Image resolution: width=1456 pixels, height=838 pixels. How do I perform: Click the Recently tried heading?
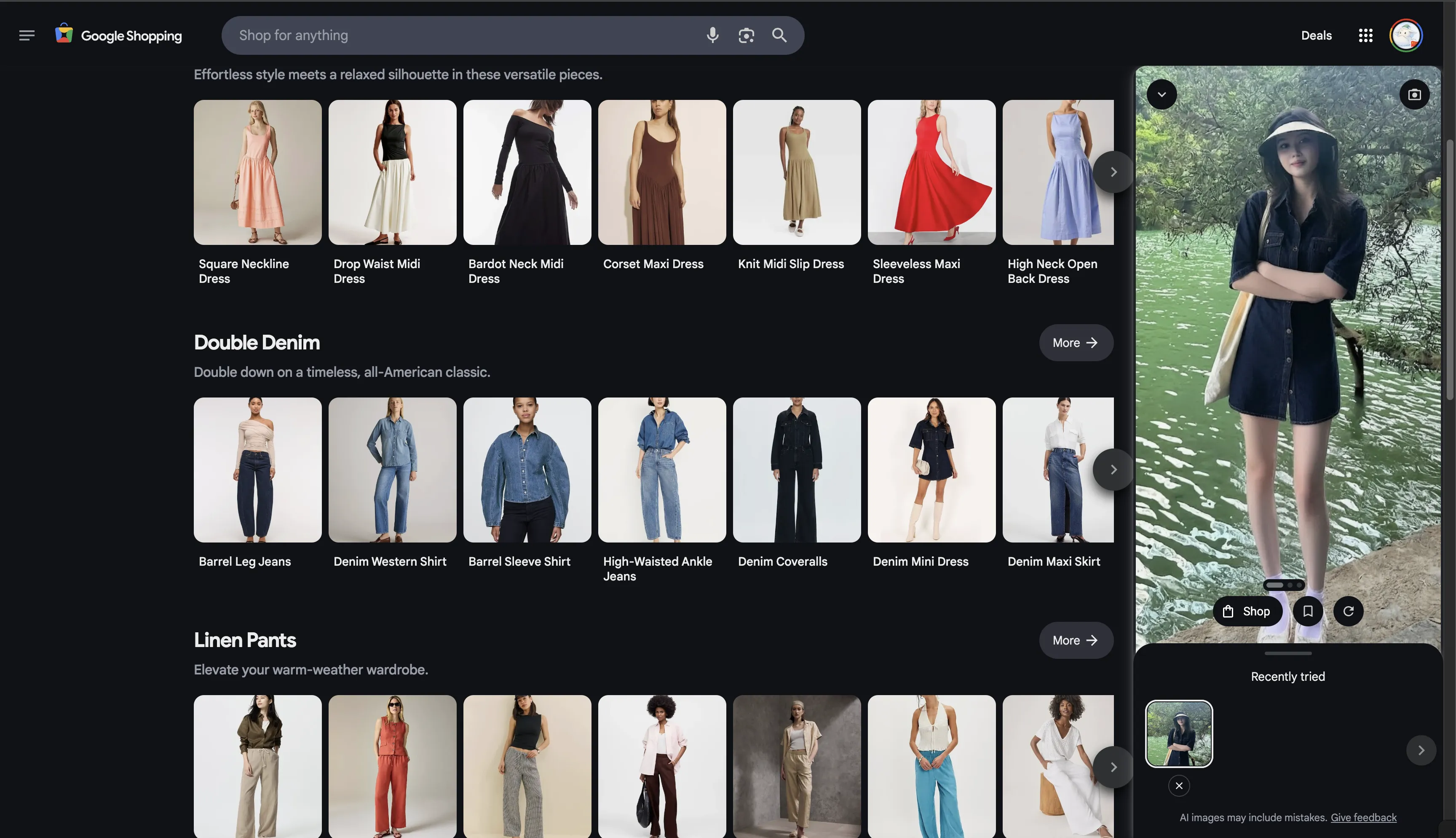point(1288,677)
